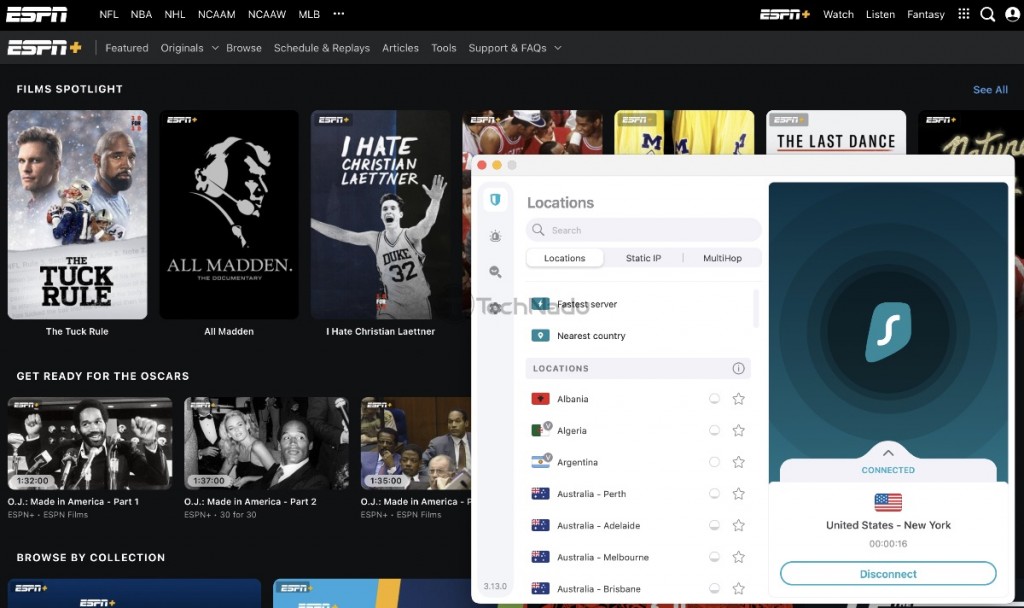Focus the Surfshark location Search field
The image size is (1024, 608).
coord(643,230)
